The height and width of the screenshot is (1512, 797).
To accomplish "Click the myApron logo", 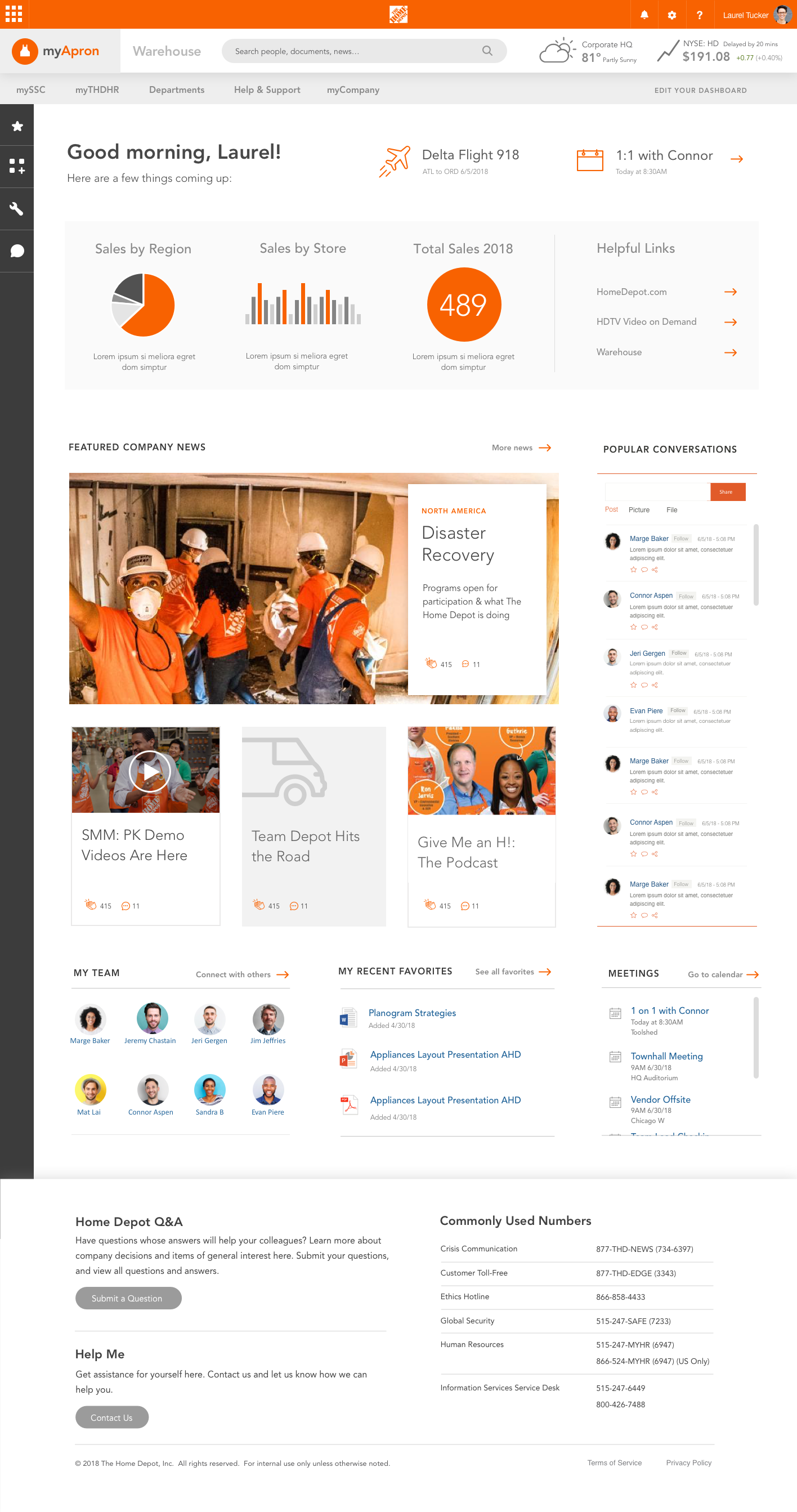I will (56, 51).
